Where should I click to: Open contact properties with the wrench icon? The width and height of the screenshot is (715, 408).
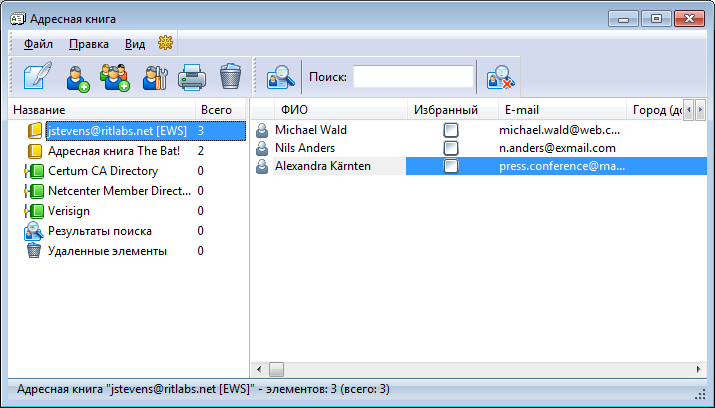tap(155, 78)
